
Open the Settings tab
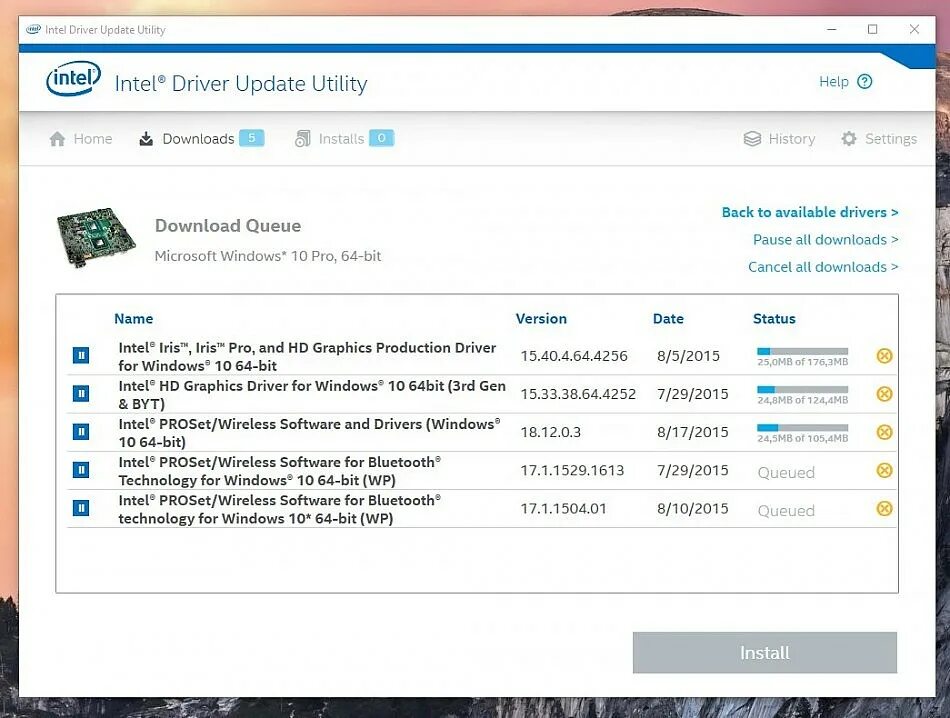point(879,139)
